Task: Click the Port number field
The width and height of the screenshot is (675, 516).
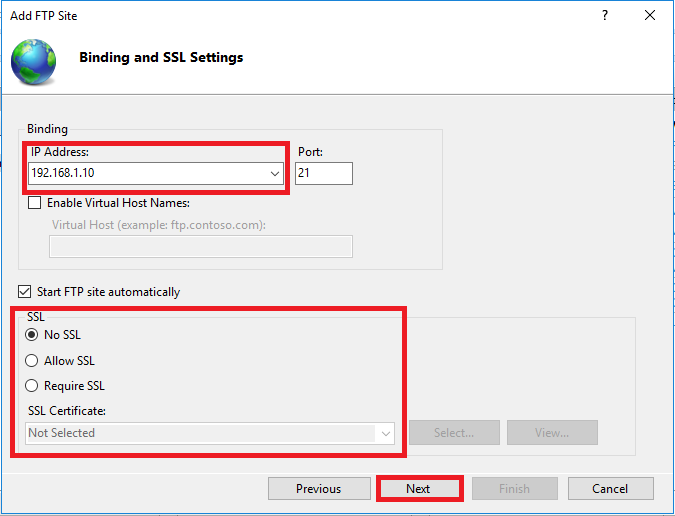Action: click(324, 173)
